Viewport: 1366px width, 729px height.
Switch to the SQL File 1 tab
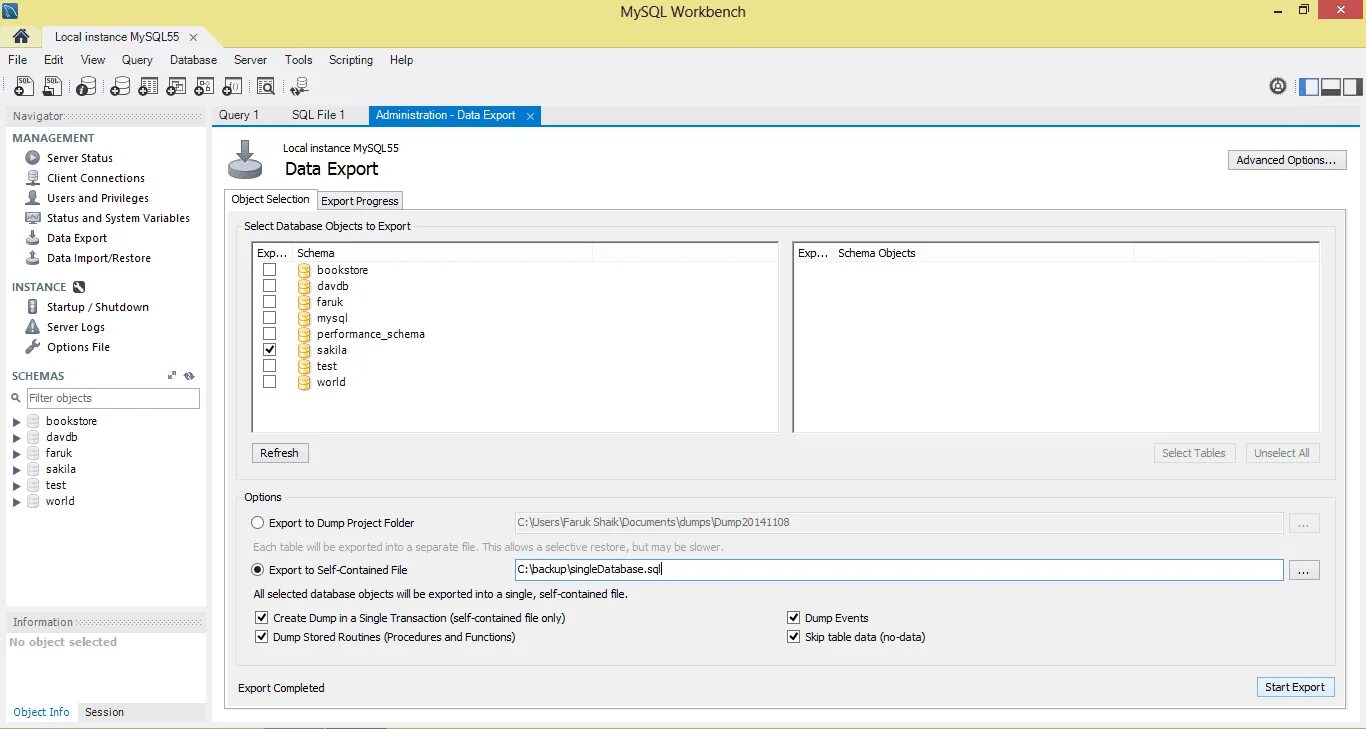coord(318,115)
